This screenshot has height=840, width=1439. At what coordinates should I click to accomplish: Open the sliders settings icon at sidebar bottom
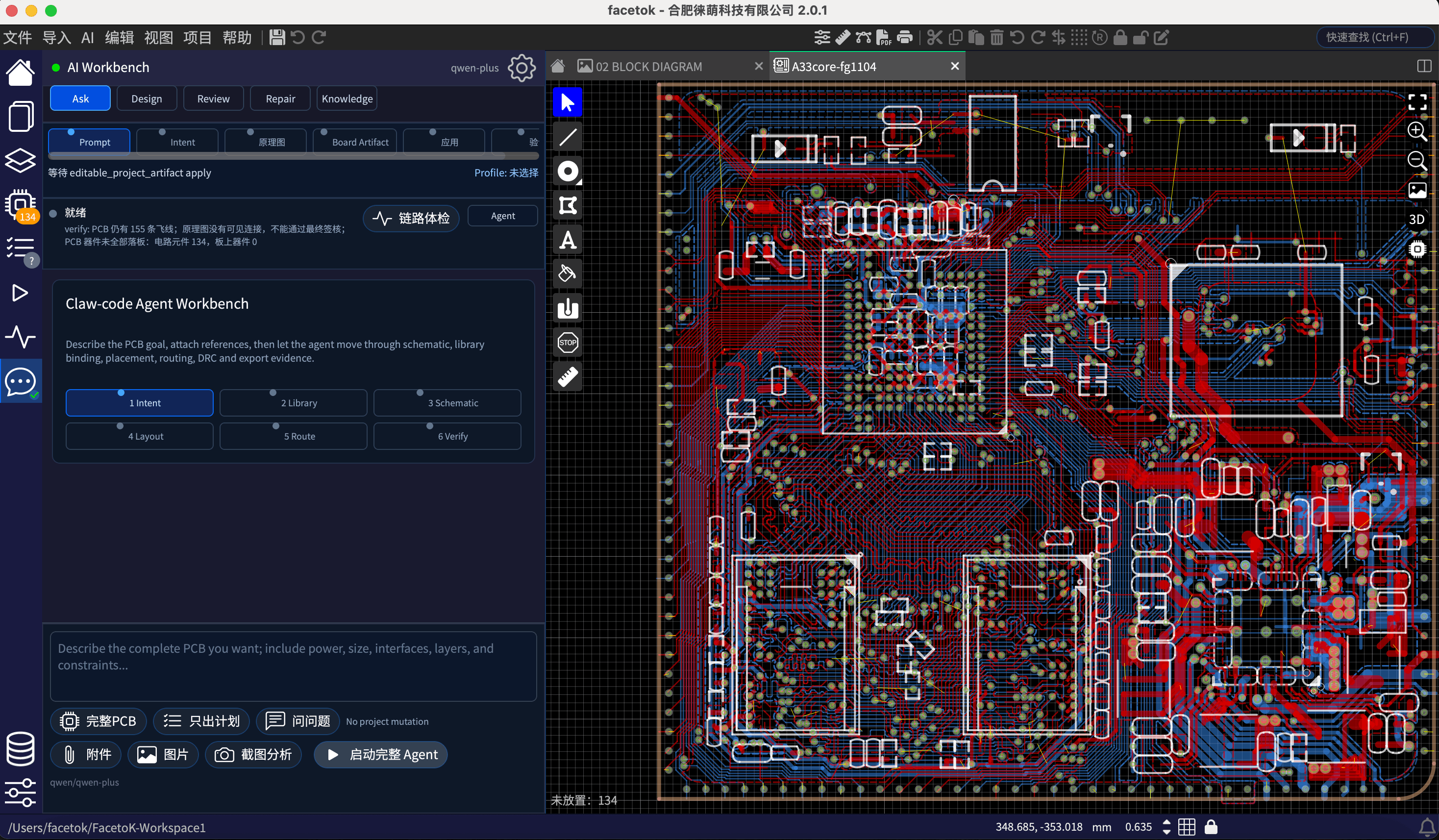pyautogui.click(x=21, y=792)
